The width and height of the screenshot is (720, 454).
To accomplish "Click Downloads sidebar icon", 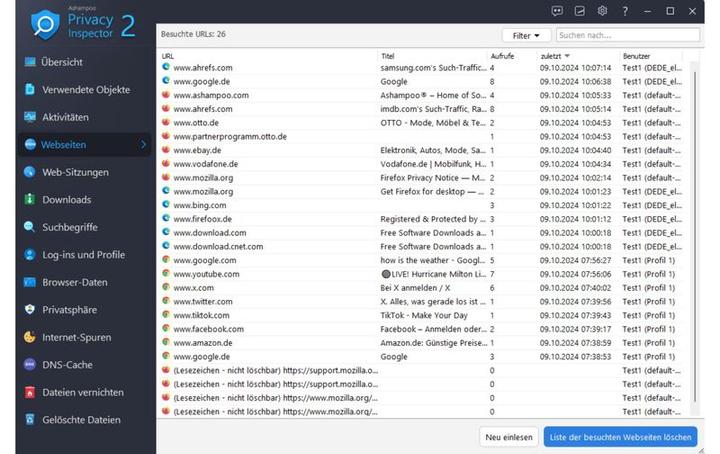I will pyautogui.click(x=30, y=200).
